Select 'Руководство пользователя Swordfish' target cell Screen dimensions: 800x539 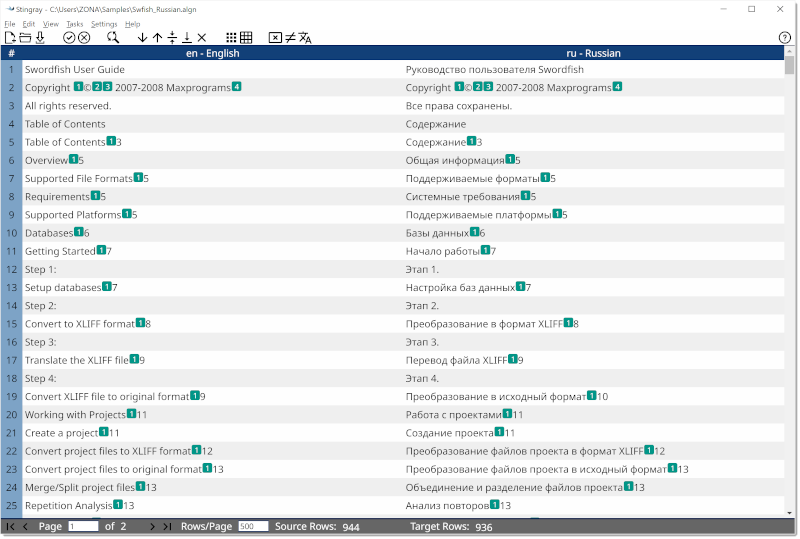(593, 69)
